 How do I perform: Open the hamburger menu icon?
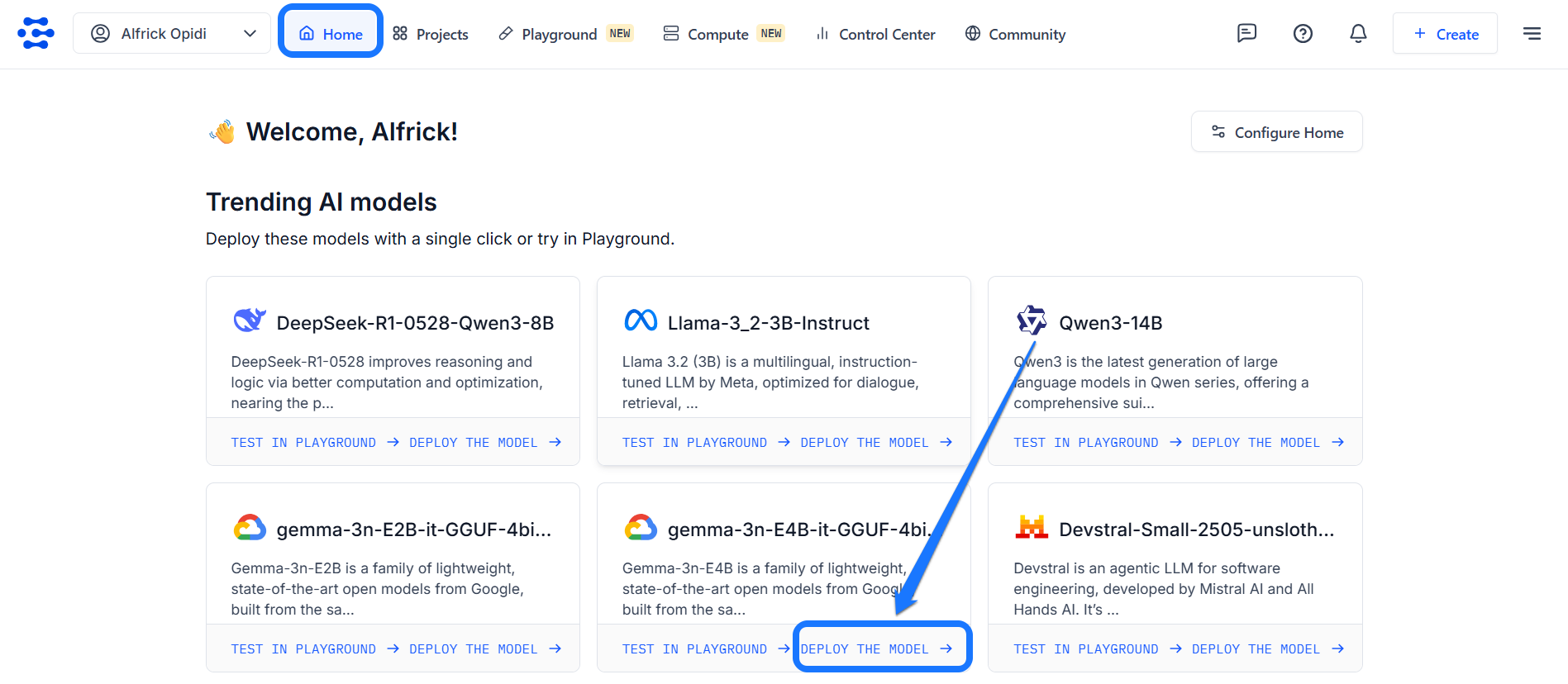click(x=1532, y=33)
